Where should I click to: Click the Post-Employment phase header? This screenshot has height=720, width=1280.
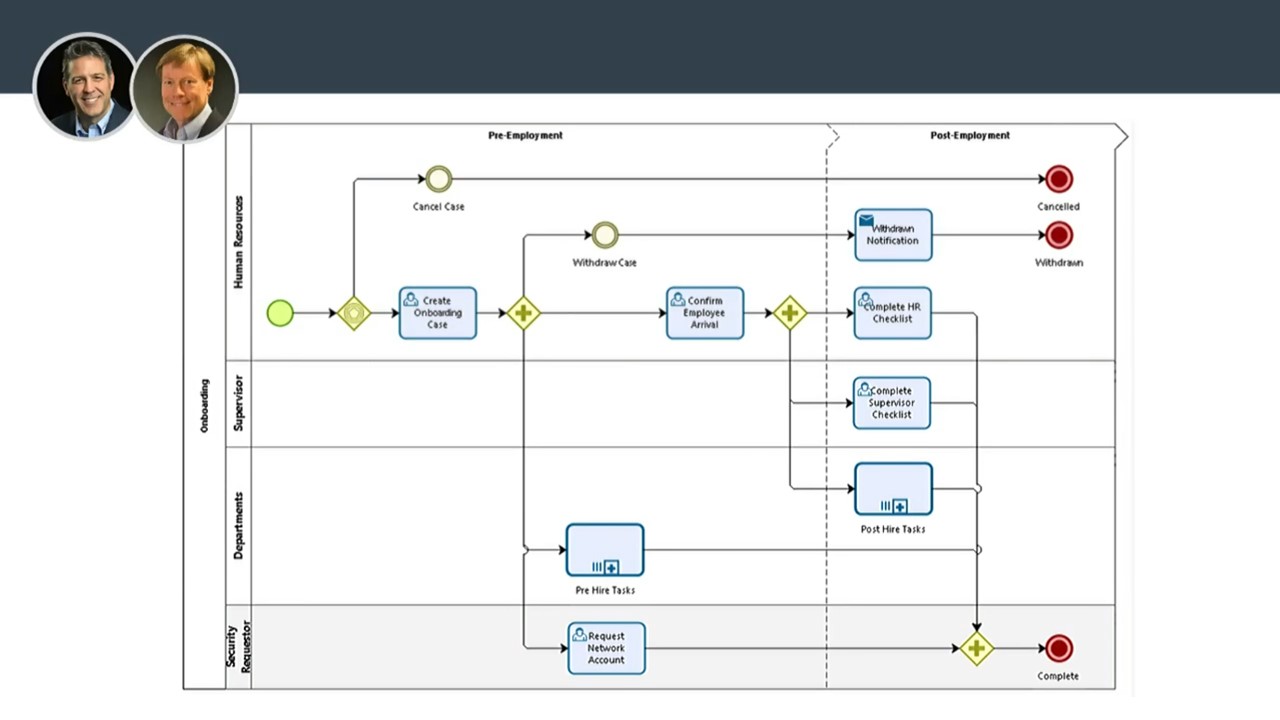(x=969, y=135)
